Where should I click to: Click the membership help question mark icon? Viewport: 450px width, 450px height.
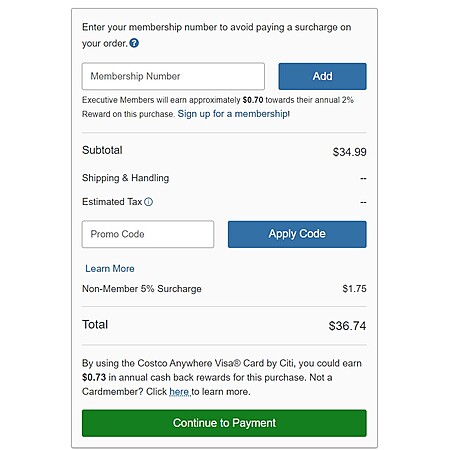134,43
